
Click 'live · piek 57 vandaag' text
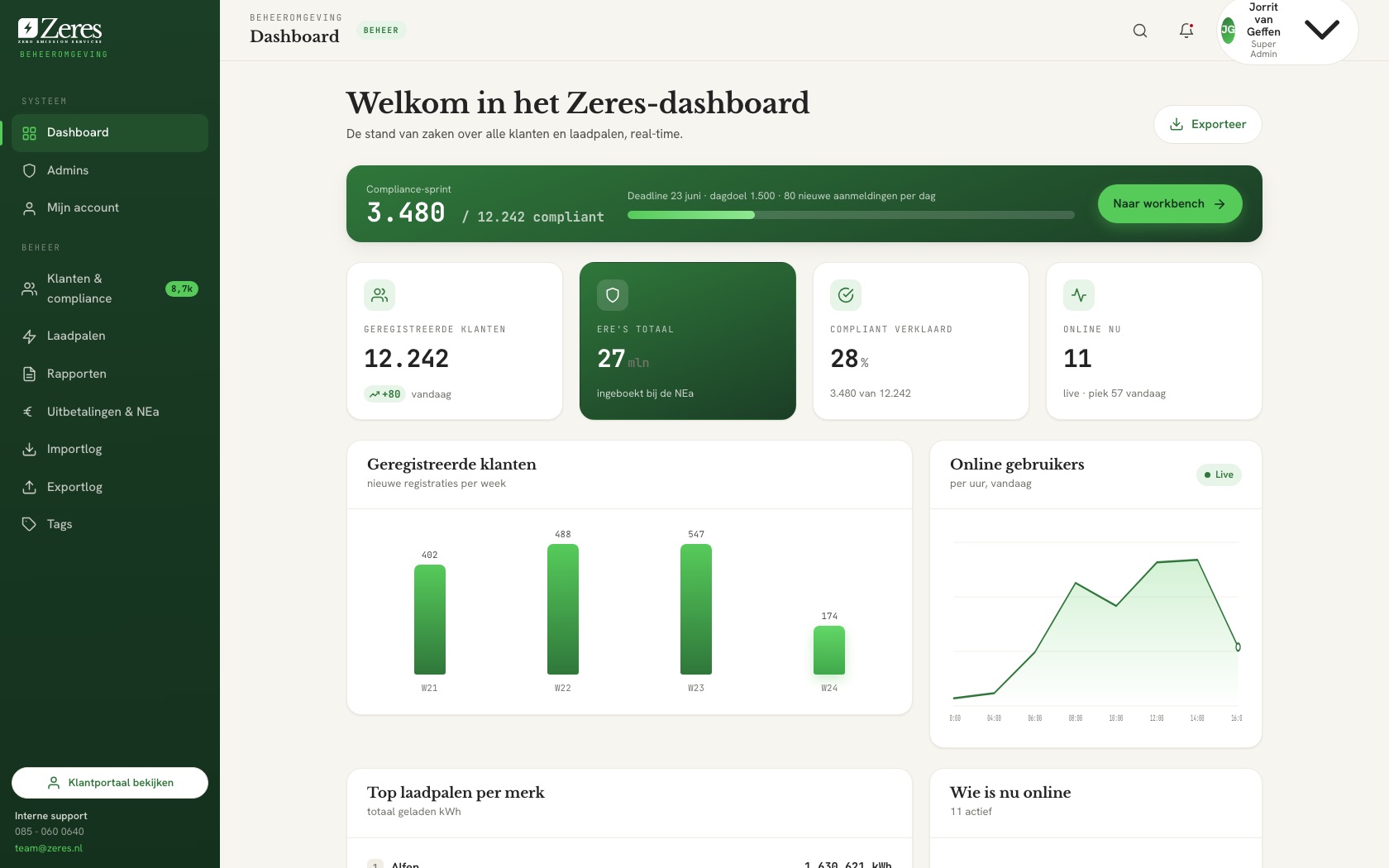click(1115, 393)
